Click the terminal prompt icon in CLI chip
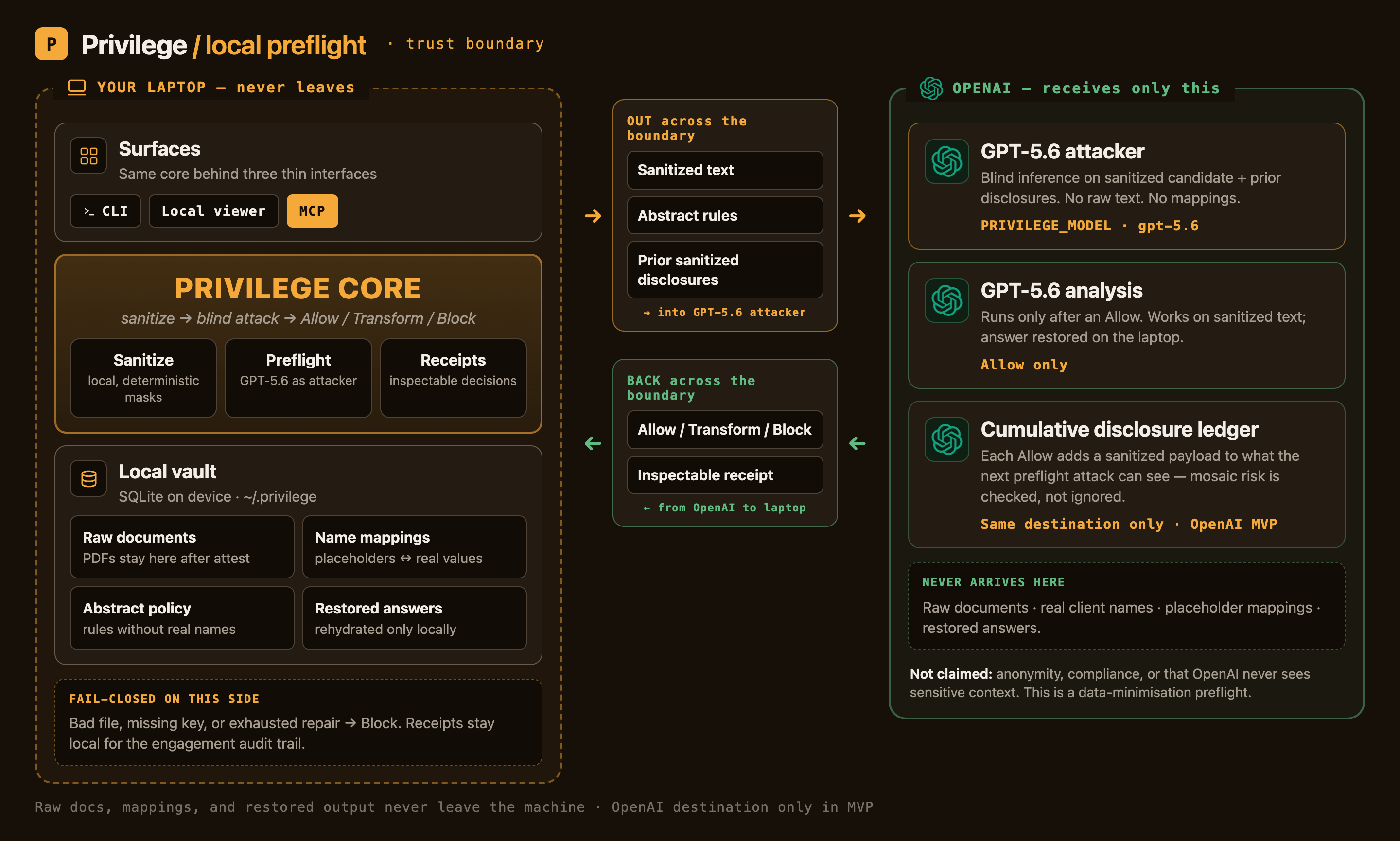The image size is (1400, 841). pyautogui.click(x=89, y=211)
